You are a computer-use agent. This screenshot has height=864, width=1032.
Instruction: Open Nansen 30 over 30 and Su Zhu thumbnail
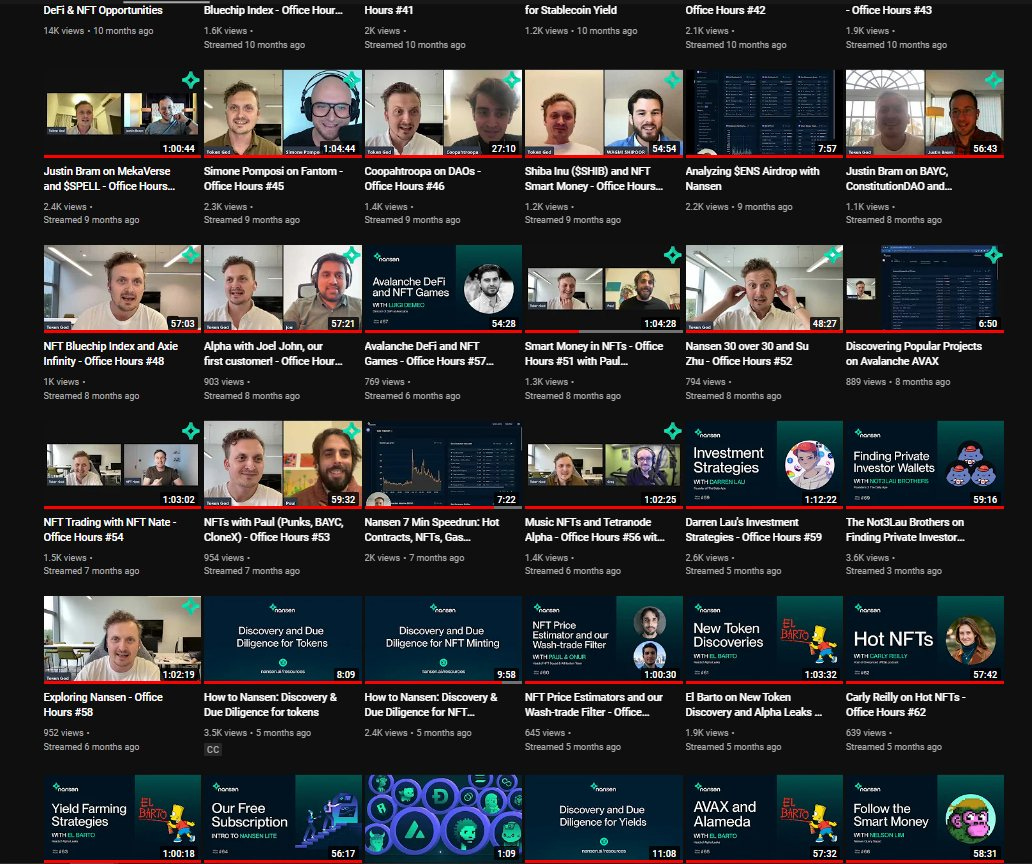(x=764, y=288)
